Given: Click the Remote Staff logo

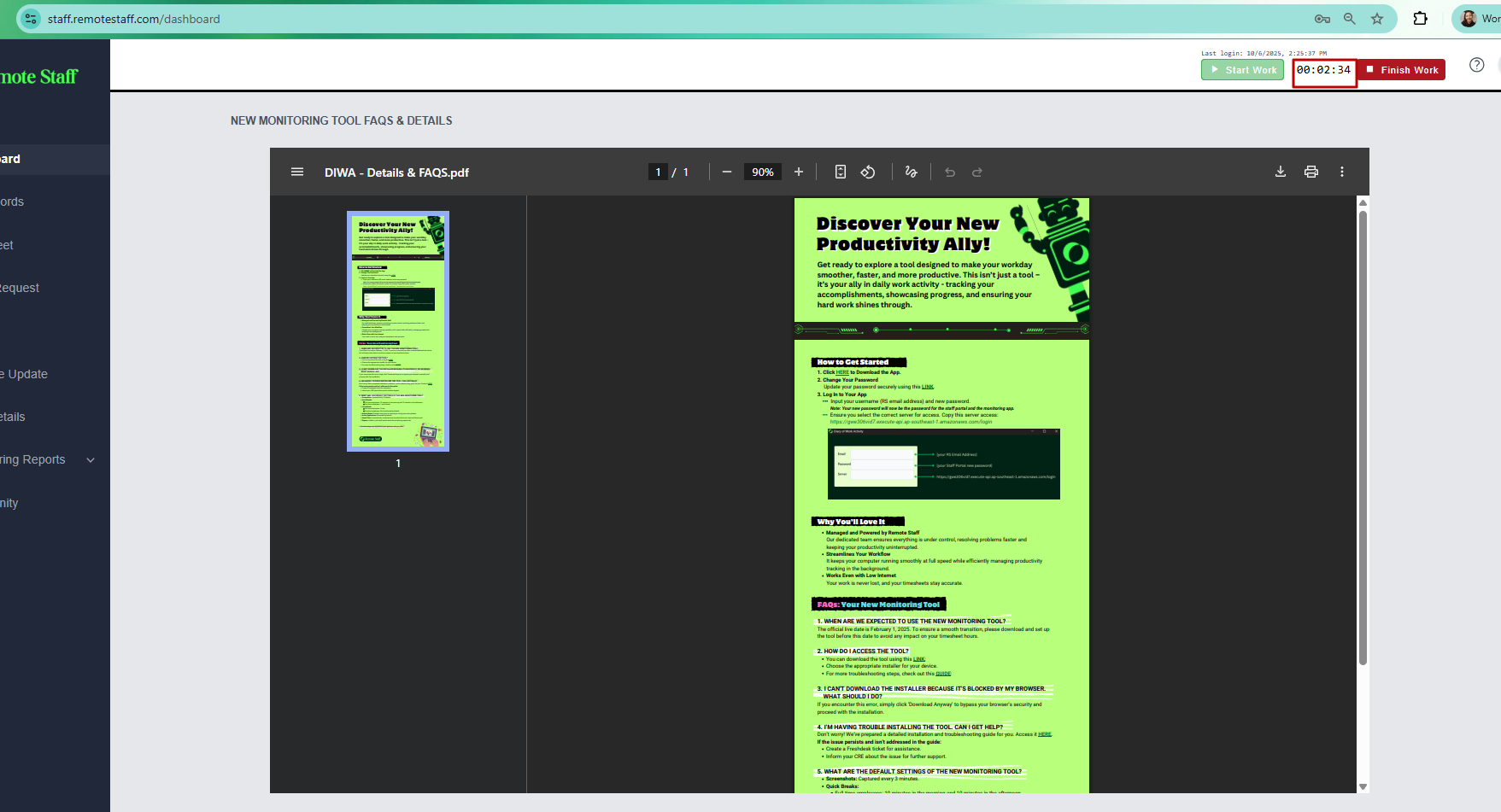Looking at the screenshot, I should [x=38, y=77].
